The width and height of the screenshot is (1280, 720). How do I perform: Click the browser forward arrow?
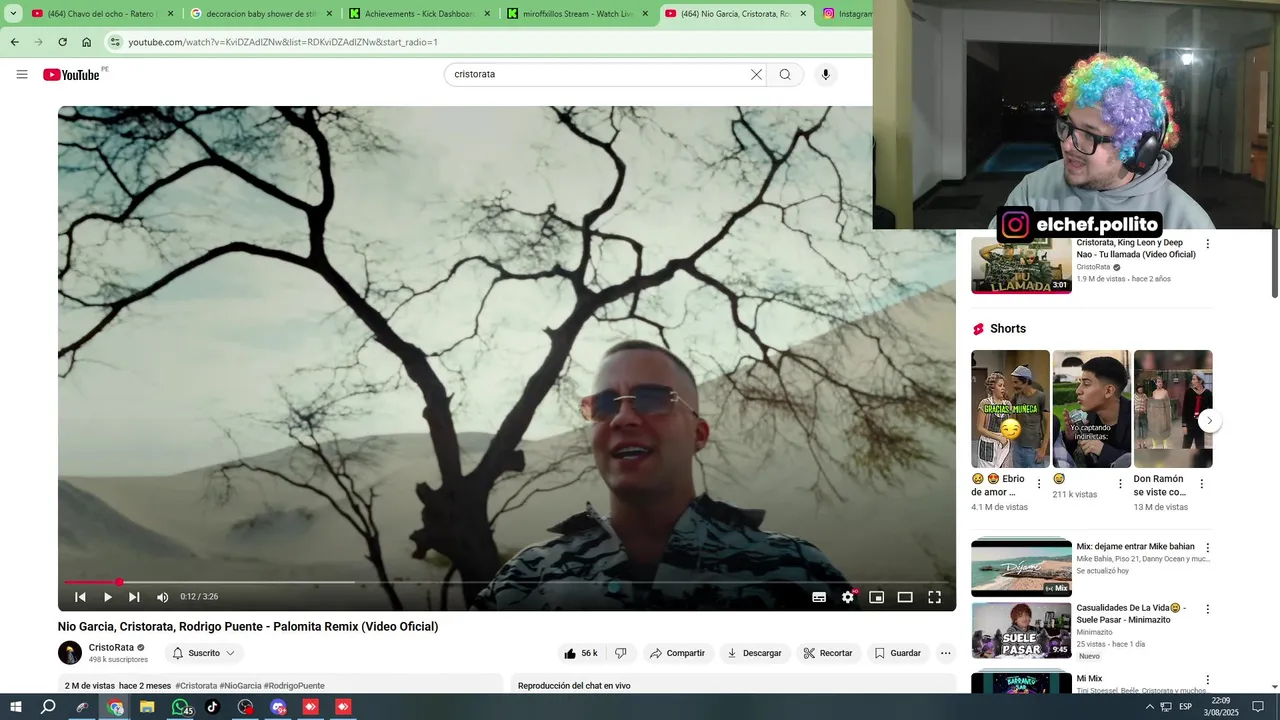click(x=38, y=42)
